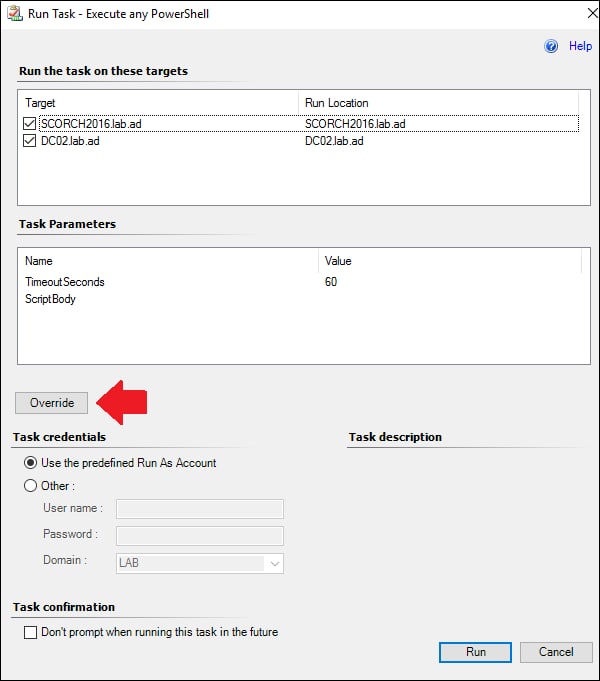Click the TimeoutSeconds value 60
This screenshot has width=600, height=681.
point(331,282)
